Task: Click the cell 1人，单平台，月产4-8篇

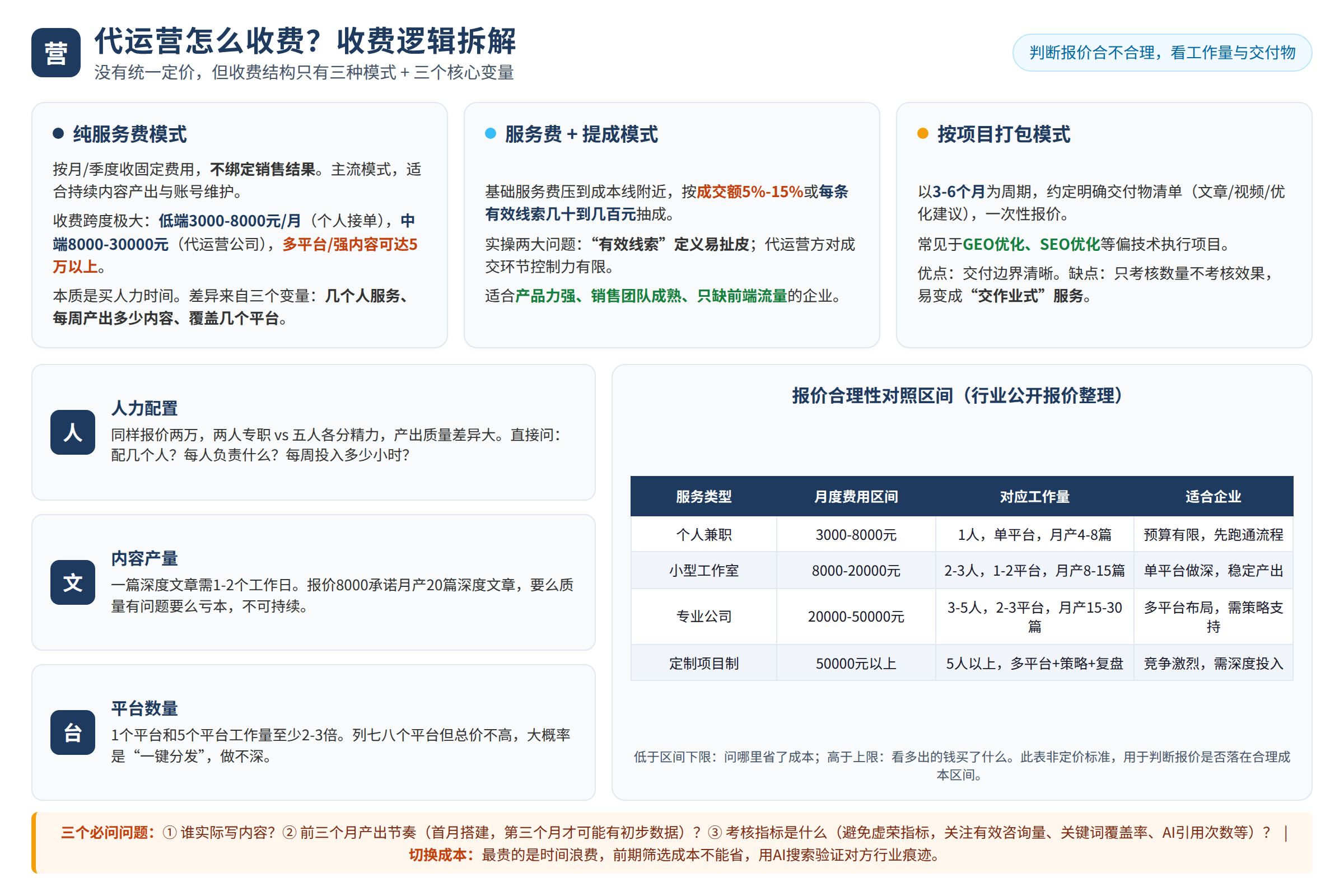Action: [1034, 534]
